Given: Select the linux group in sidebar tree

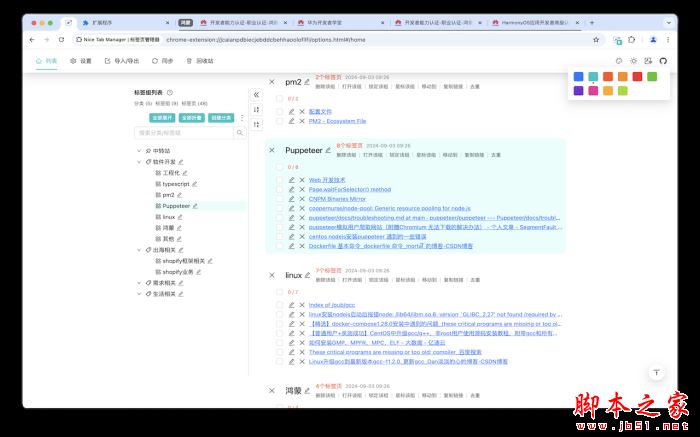Looking at the screenshot, I should [x=169, y=217].
